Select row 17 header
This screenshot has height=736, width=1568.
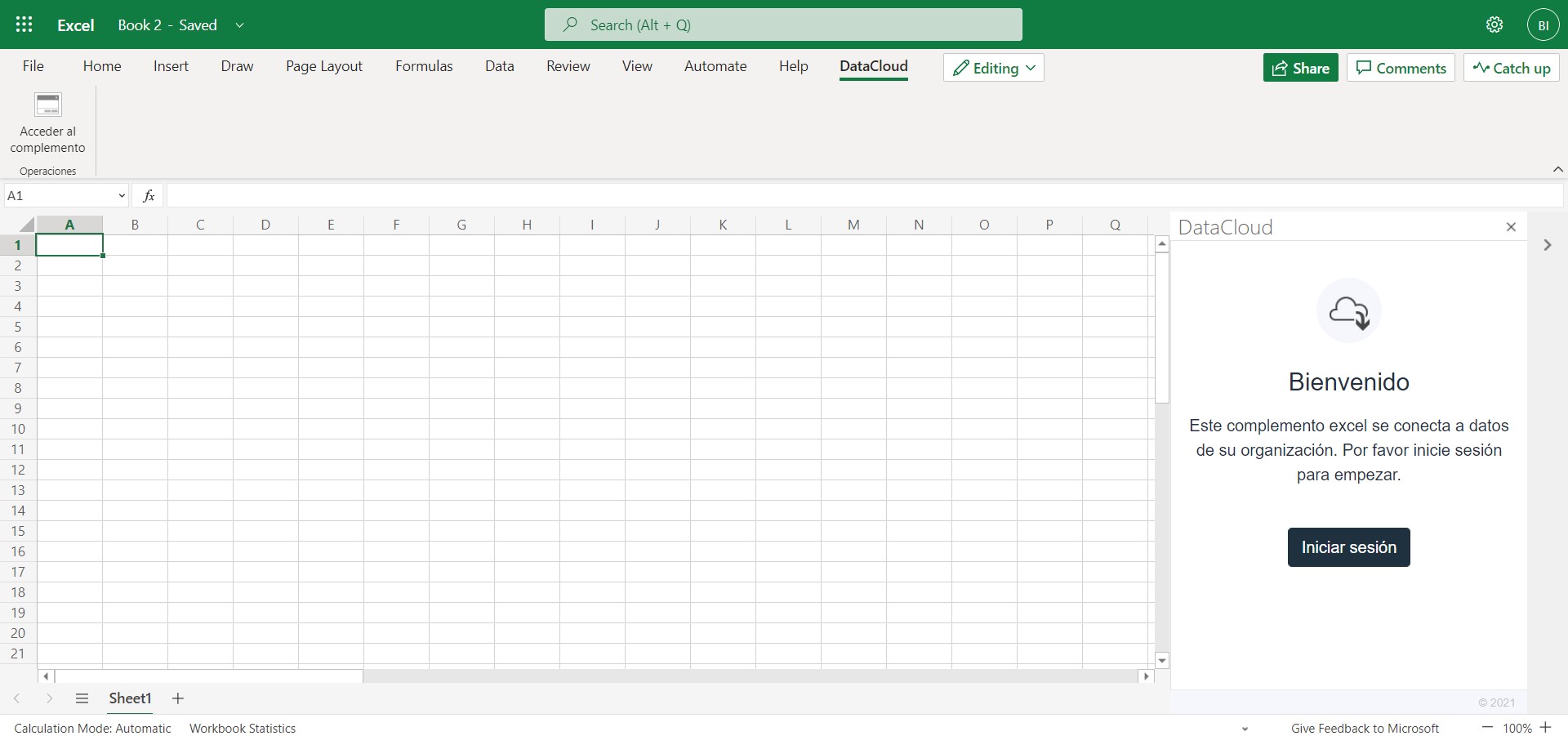click(18, 572)
